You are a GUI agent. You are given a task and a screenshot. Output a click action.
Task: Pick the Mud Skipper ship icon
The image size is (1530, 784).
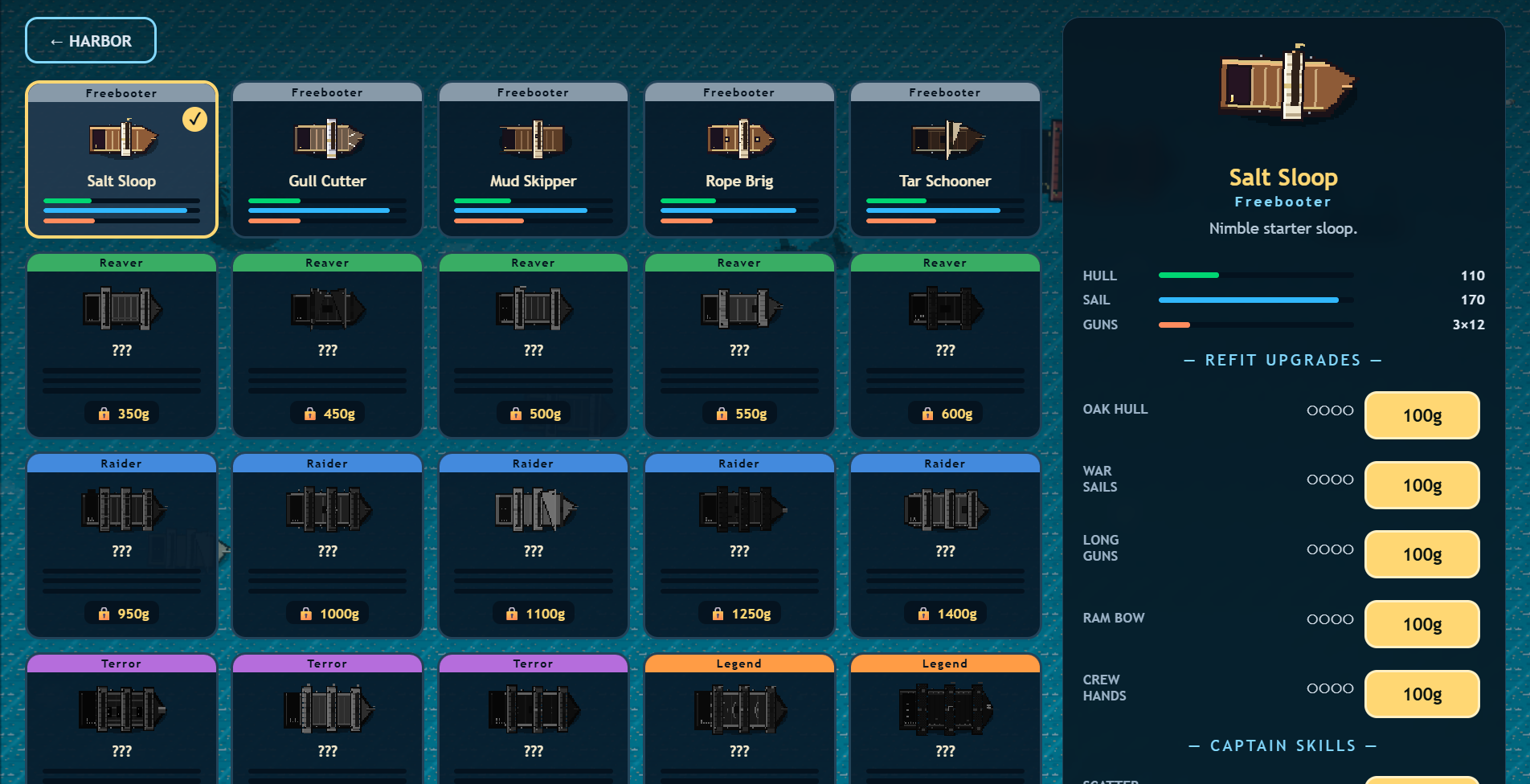coord(534,138)
